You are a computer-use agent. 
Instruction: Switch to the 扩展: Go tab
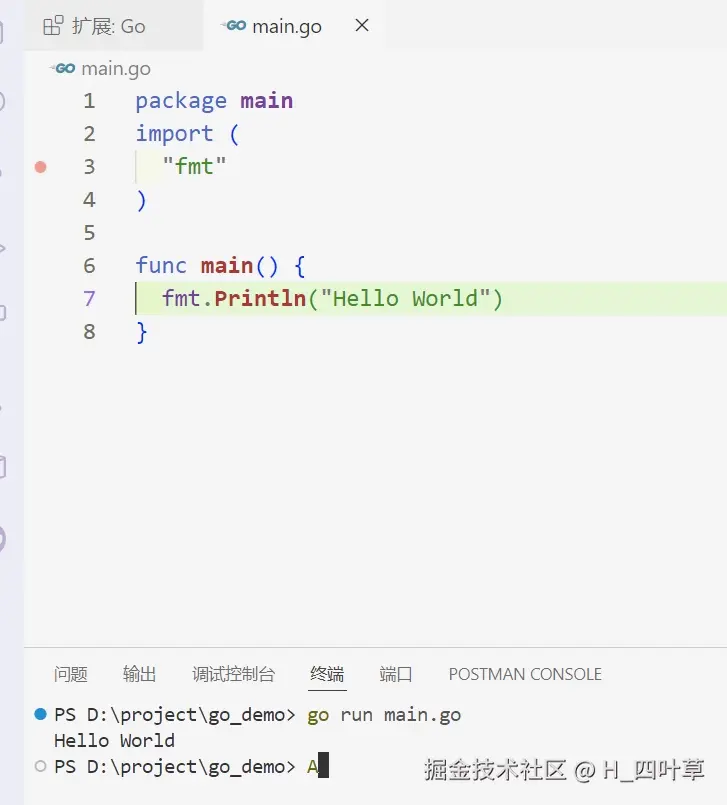pyautogui.click(x=108, y=26)
